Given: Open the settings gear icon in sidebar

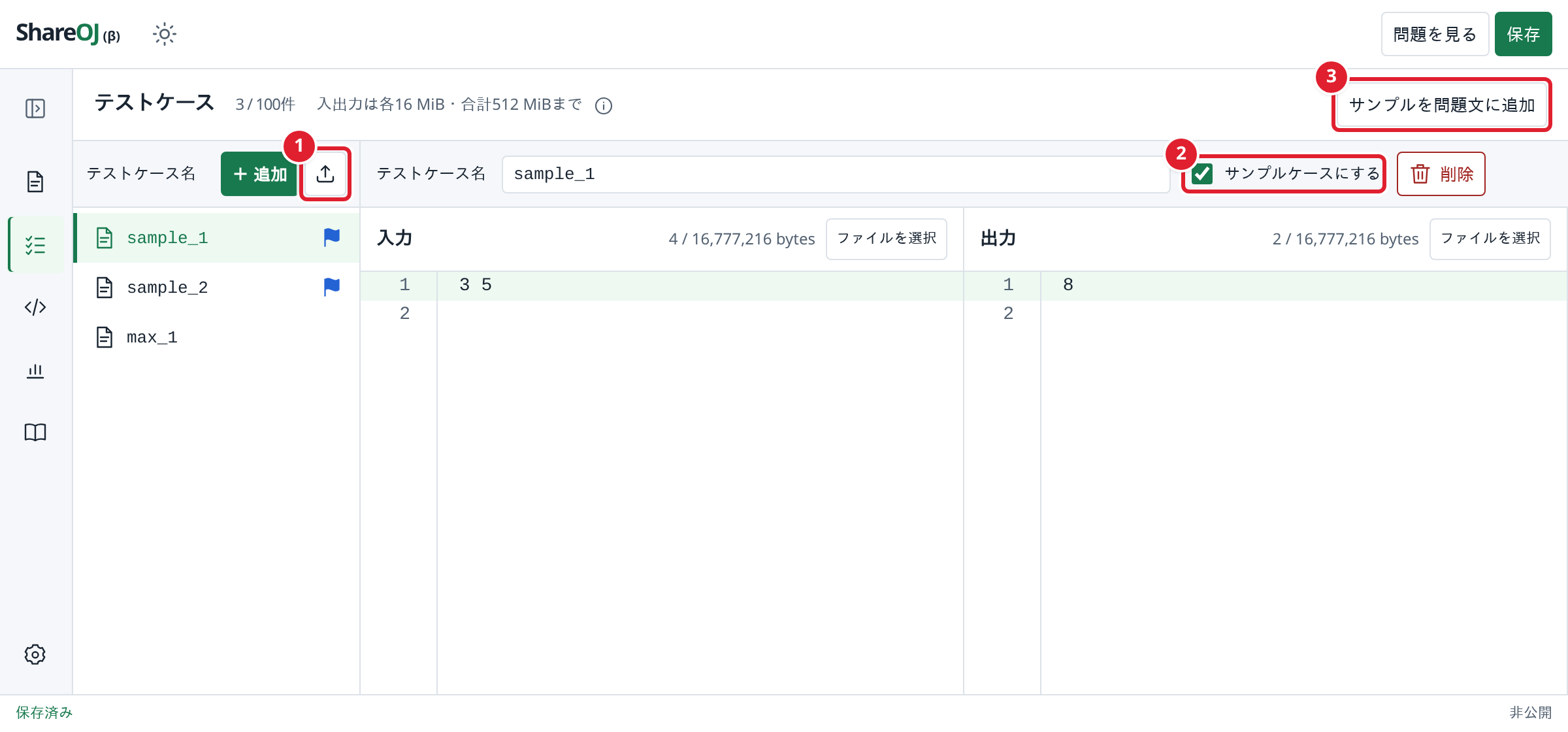Looking at the screenshot, I should point(35,654).
